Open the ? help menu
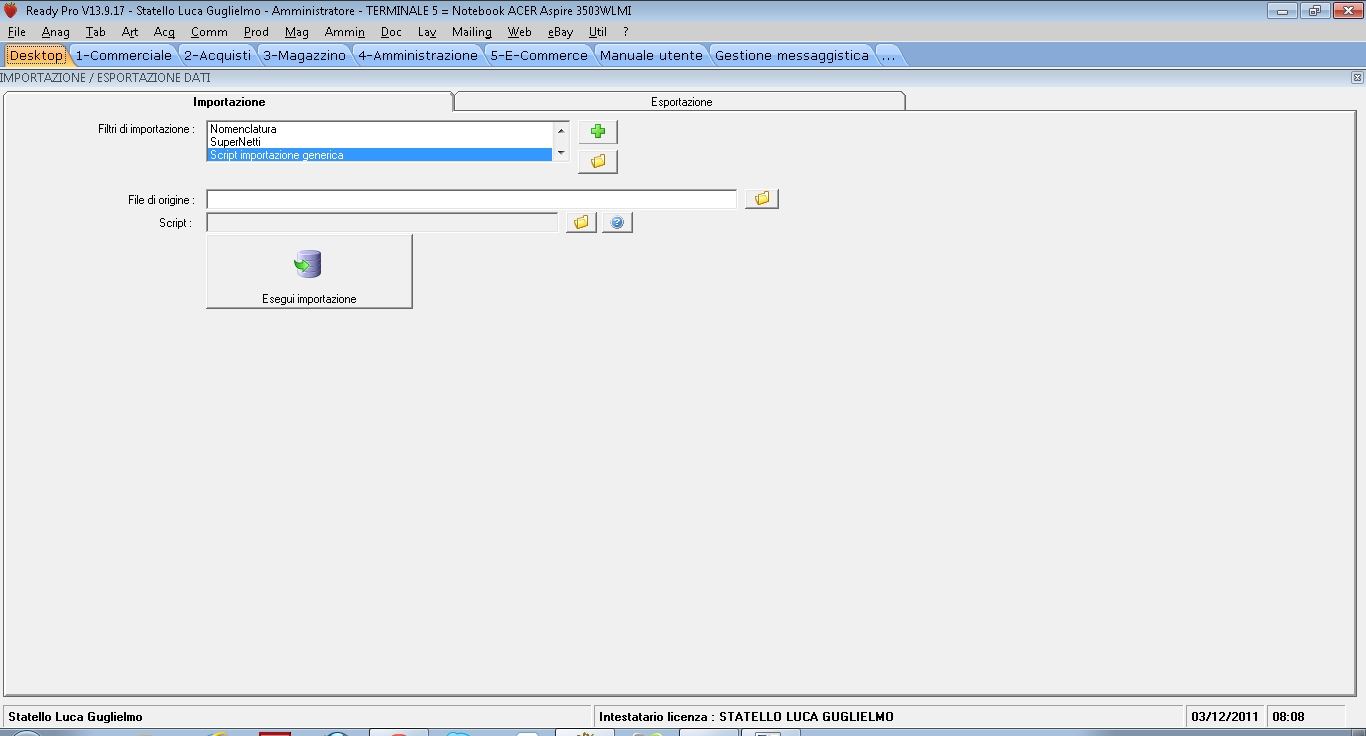Image resolution: width=1366 pixels, height=736 pixels. tap(626, 32)
